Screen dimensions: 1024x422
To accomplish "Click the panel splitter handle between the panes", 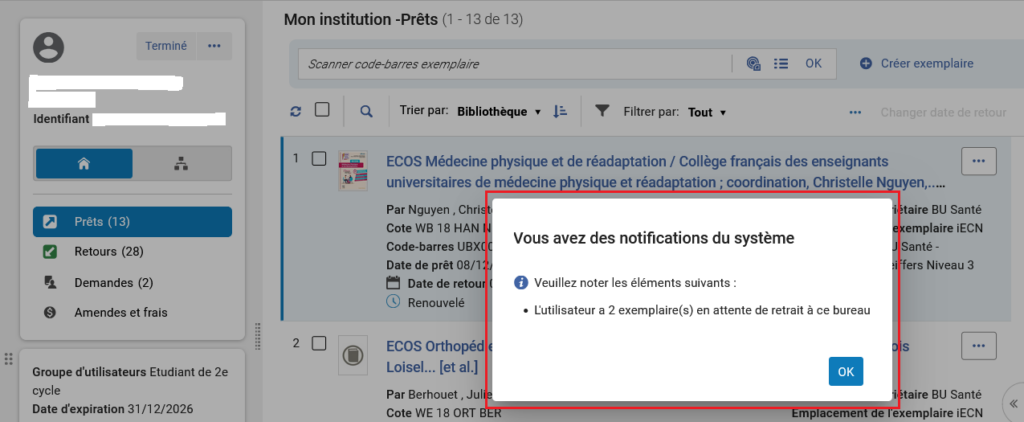I will click(259, 332).
